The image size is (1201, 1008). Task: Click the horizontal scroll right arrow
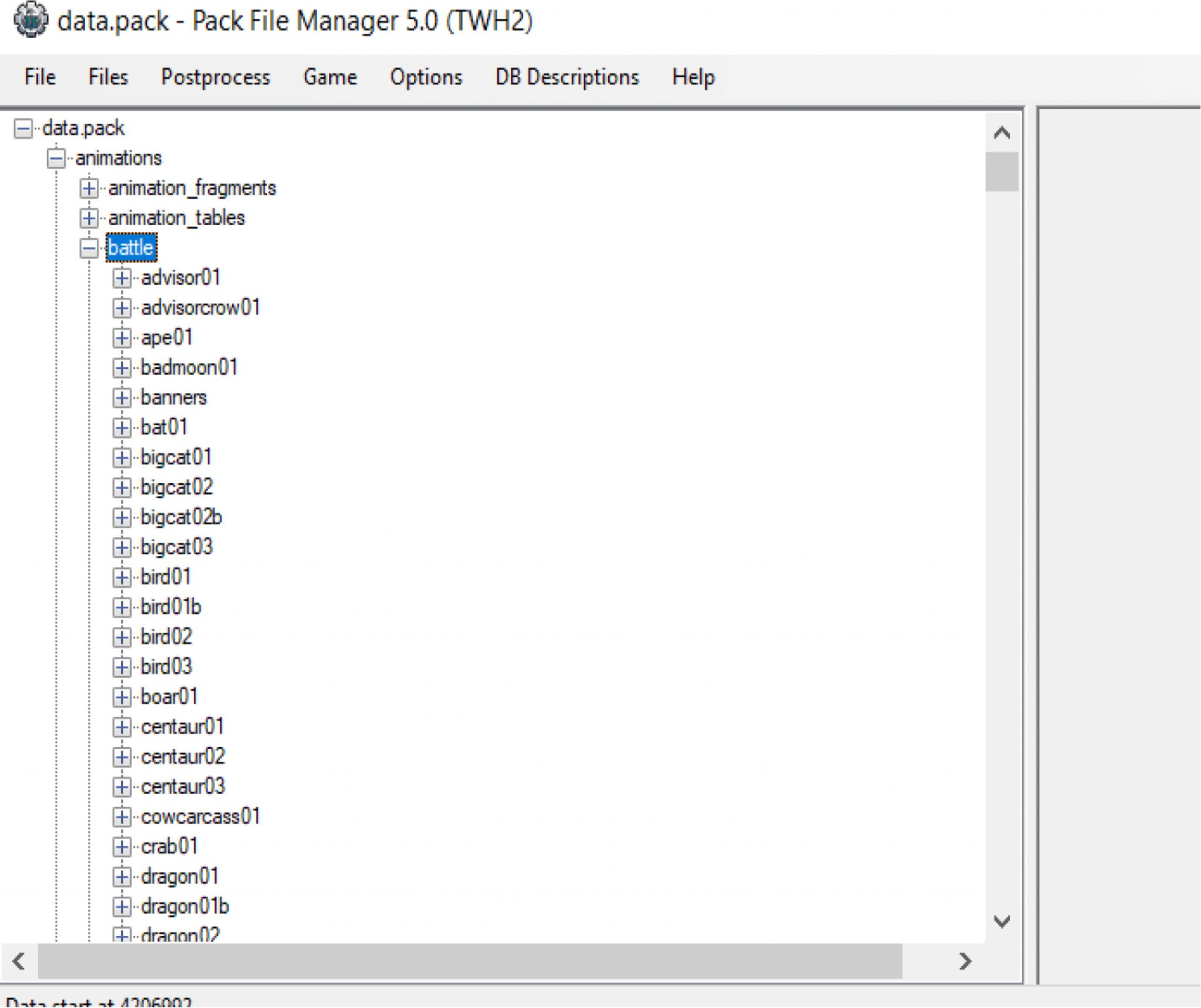[x=965, y=961]
